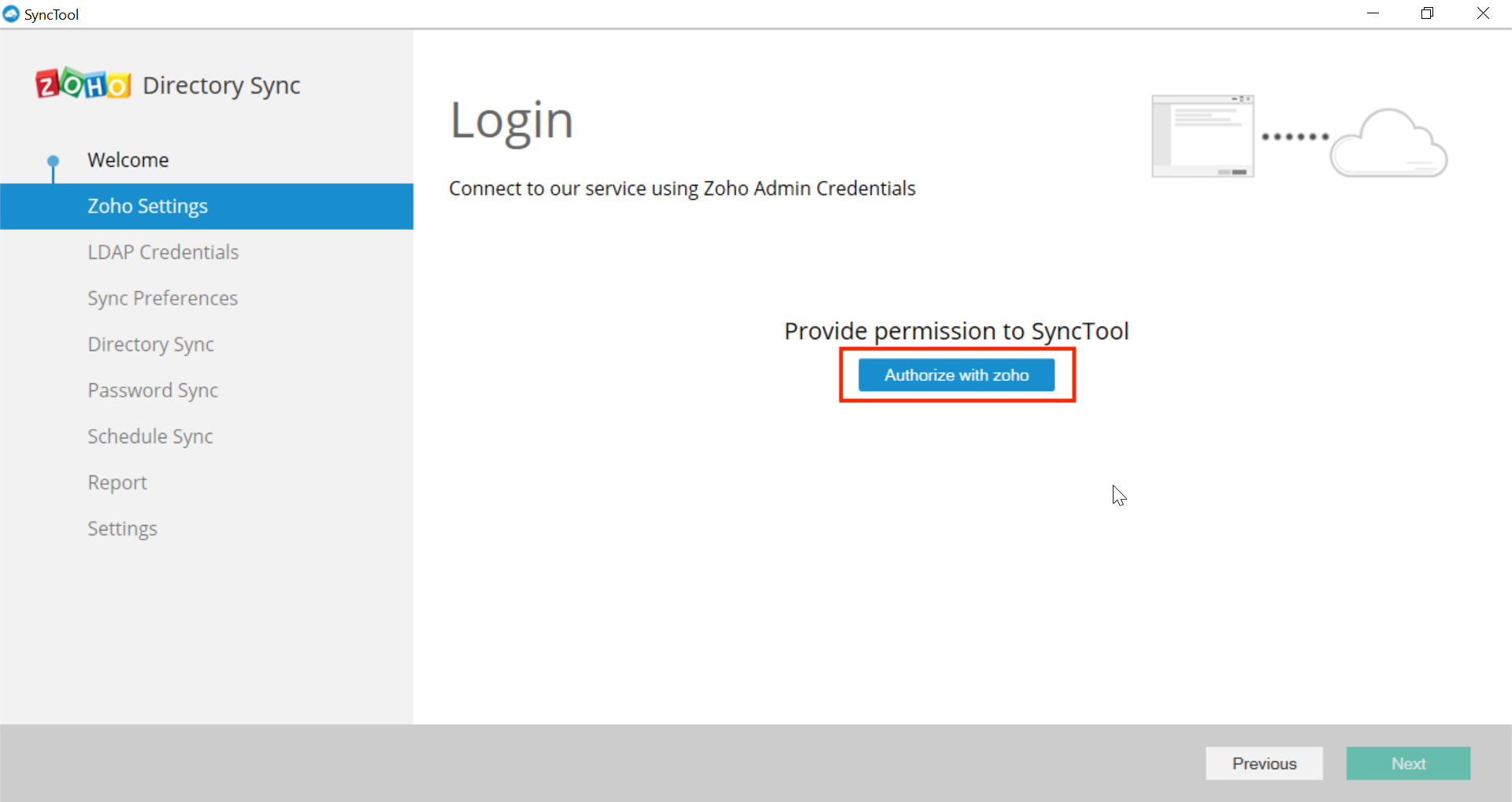
Task: Click the browser window illustration
Action: click(1203, 135)
